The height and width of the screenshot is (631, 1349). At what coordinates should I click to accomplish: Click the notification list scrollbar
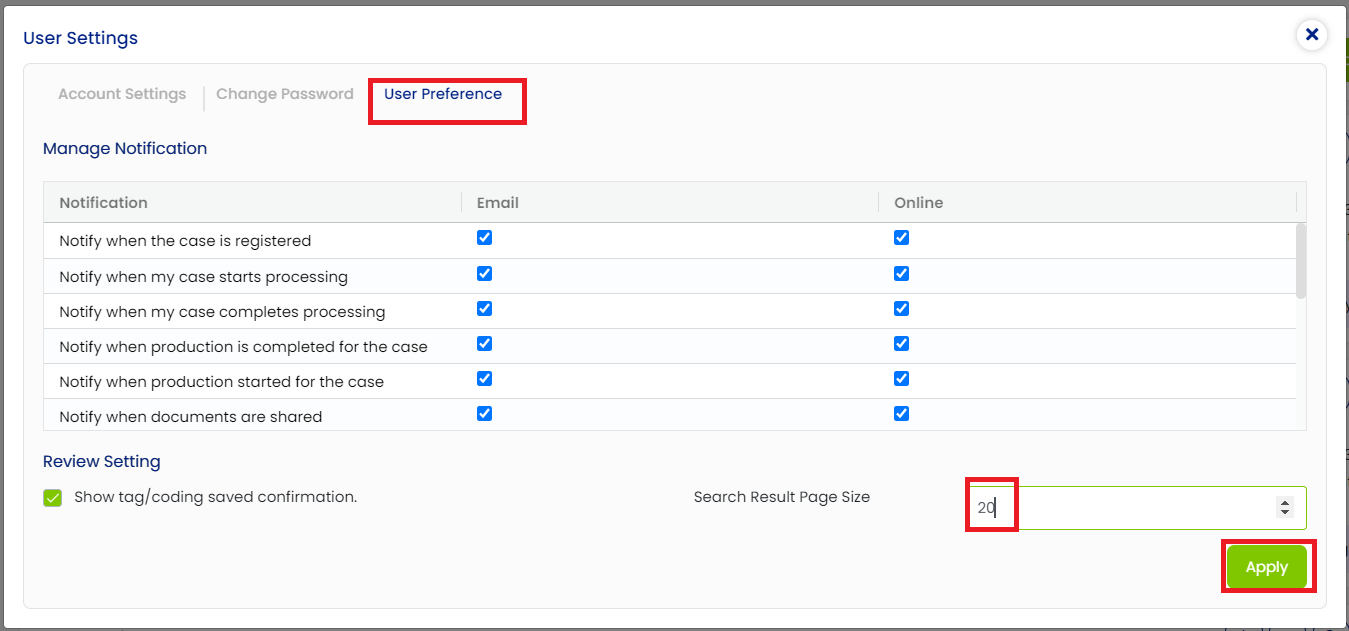1300,261
